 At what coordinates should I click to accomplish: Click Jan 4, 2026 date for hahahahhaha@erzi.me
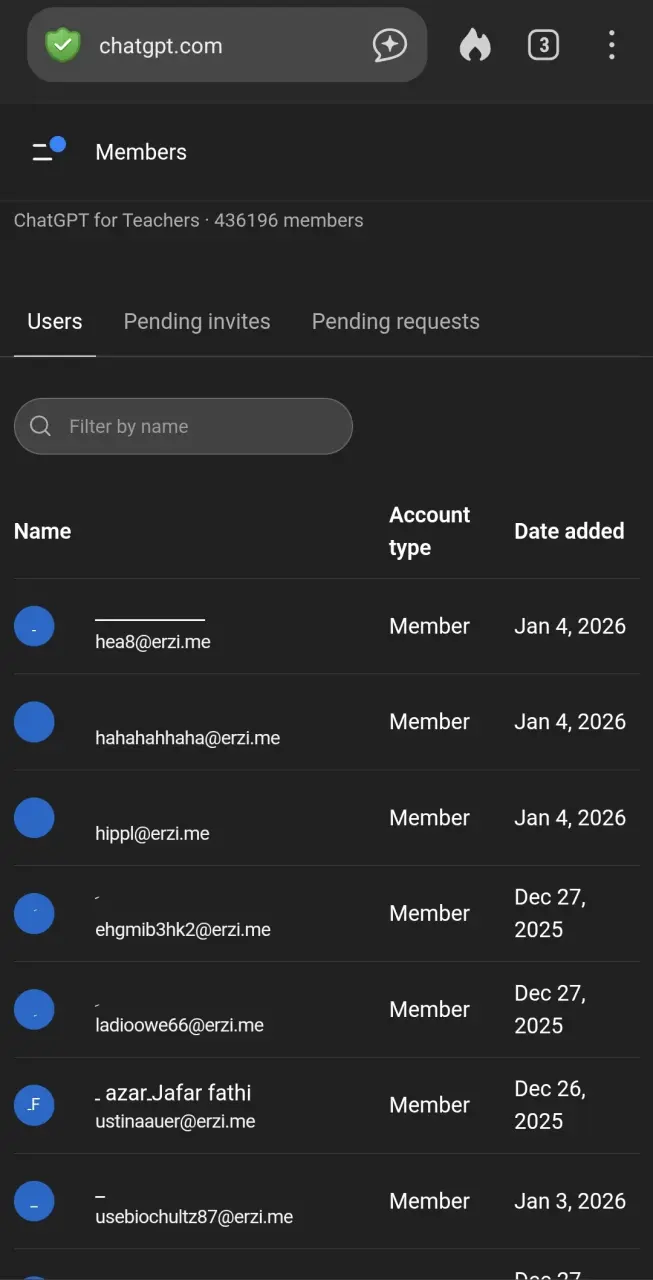point(570,722)
